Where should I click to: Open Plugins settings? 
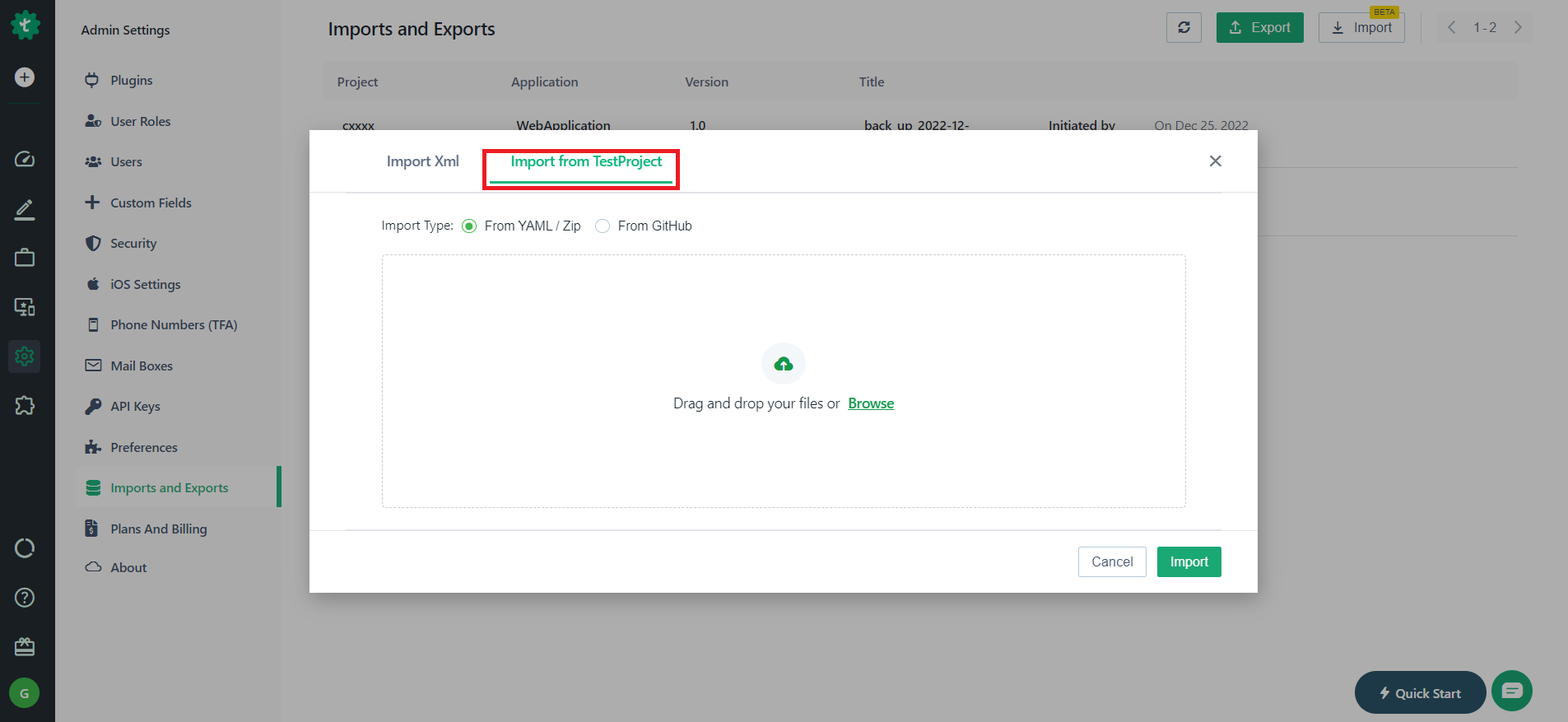click(132, 81)
